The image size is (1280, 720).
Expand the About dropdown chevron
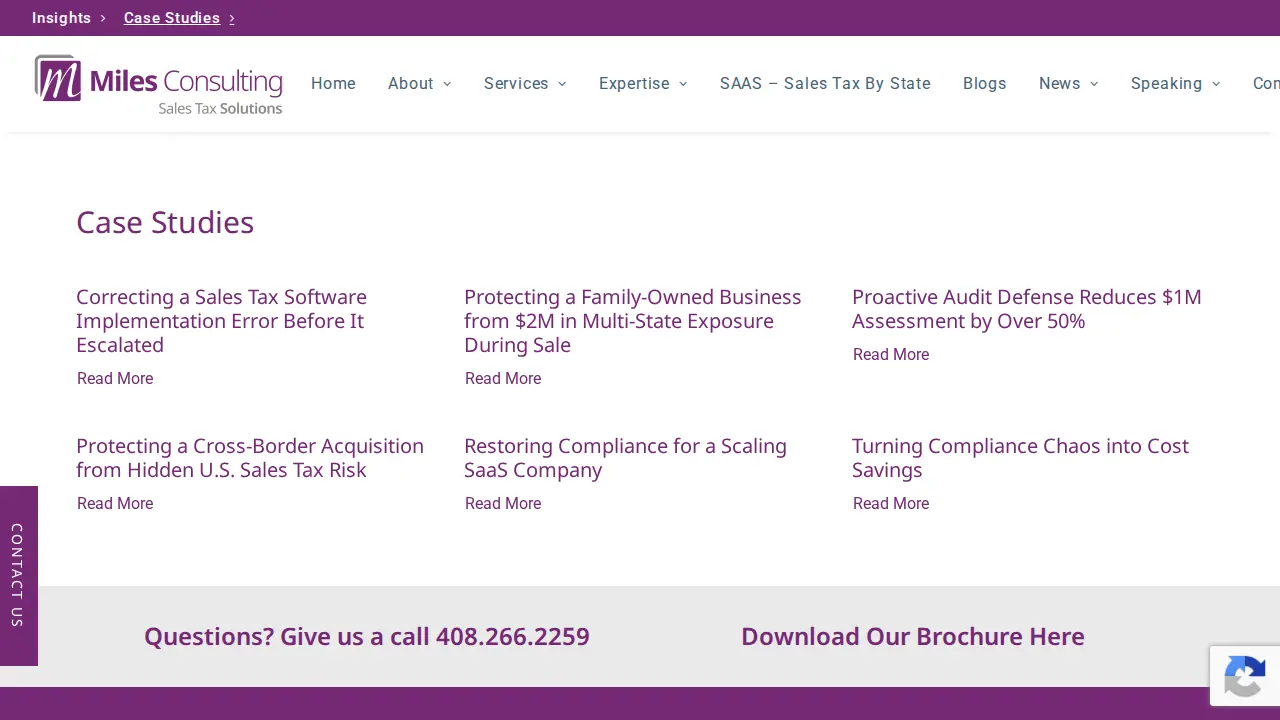(x=447, y=84)
